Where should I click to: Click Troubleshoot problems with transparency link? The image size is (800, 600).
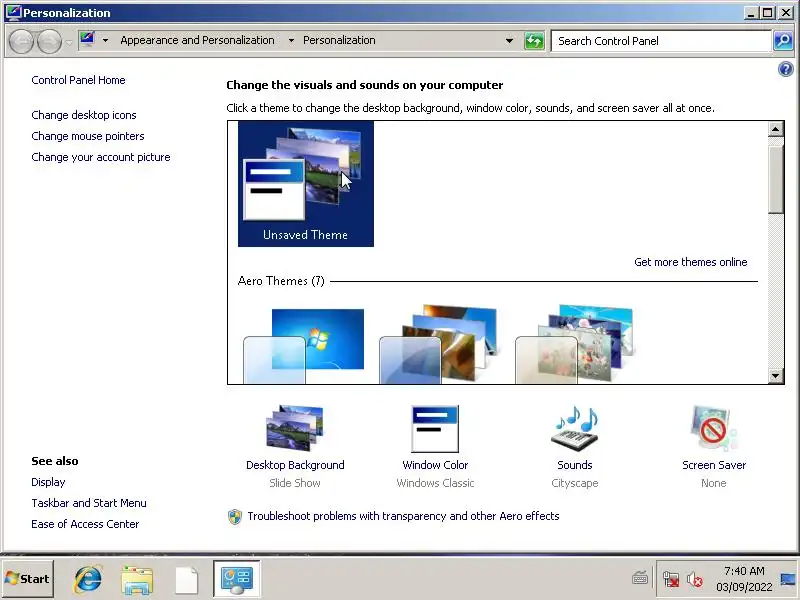(403, 516)
